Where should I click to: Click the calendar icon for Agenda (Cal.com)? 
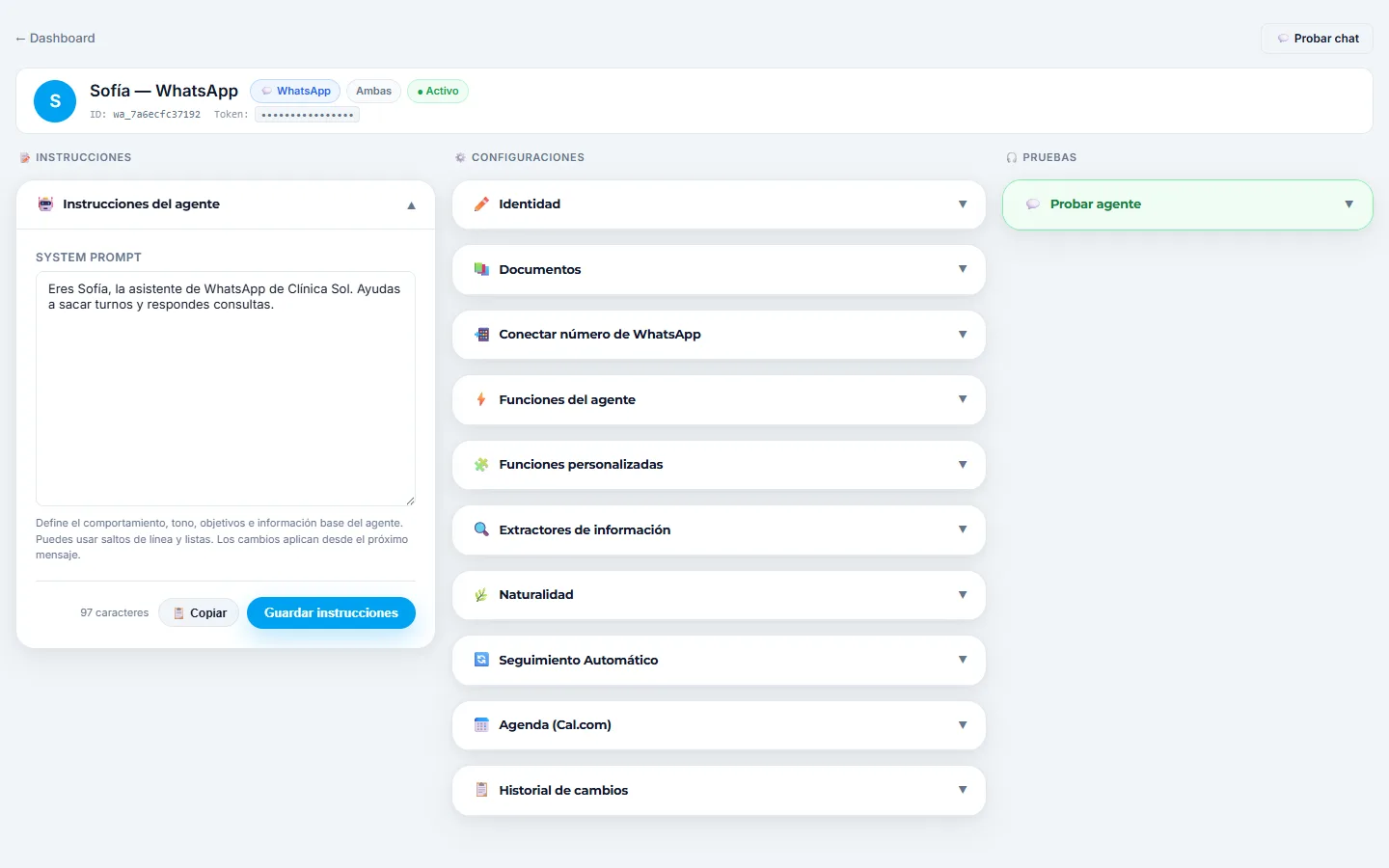(481, 725)
